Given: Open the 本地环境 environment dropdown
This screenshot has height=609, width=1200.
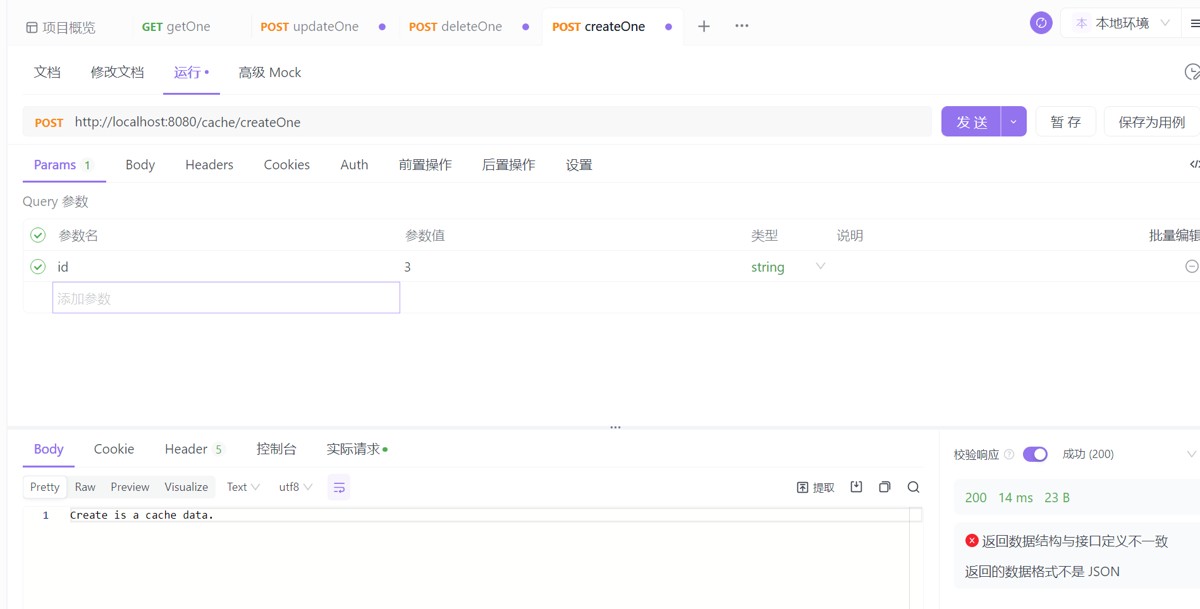Looking at the screenshot, I should 1122,22.
